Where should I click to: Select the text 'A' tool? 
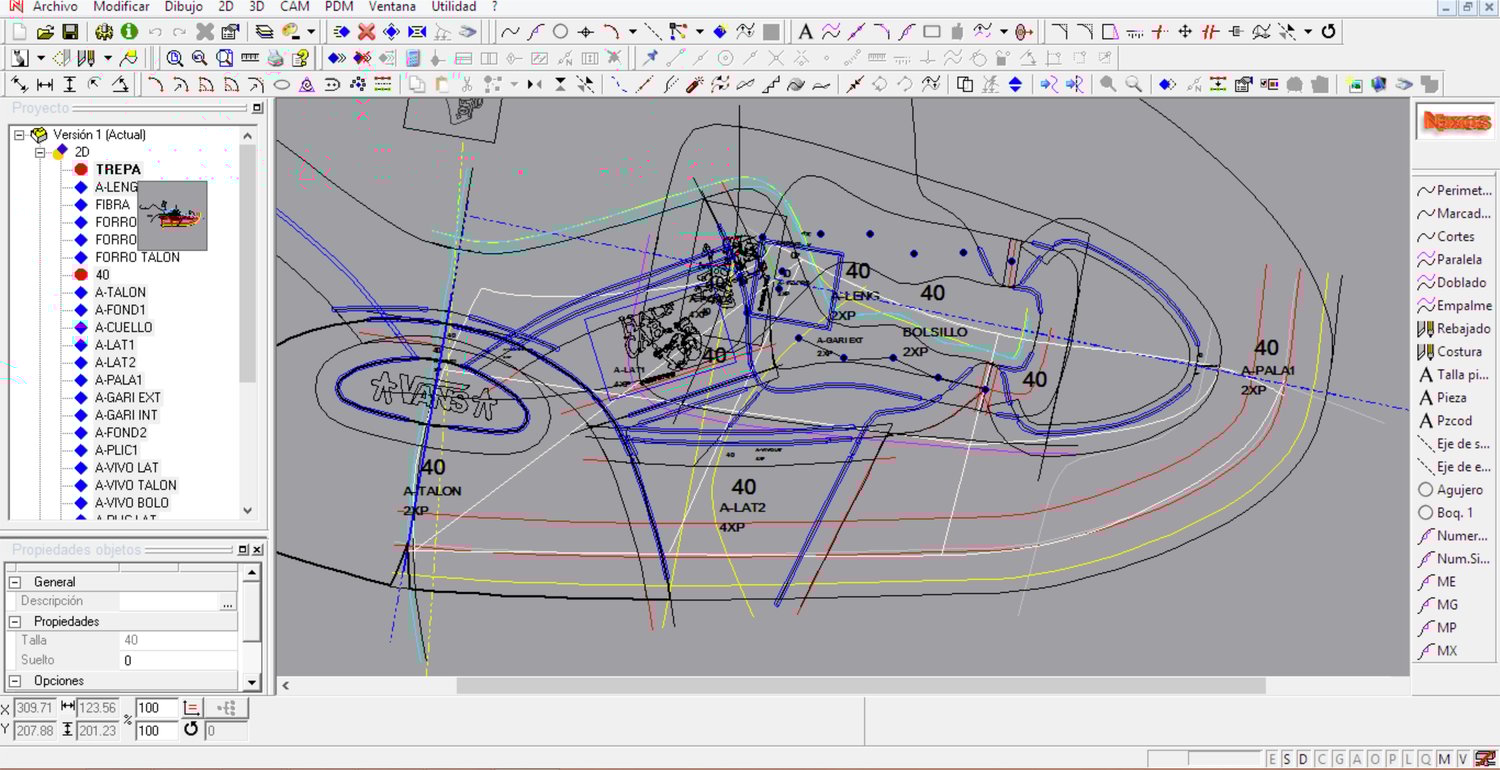pos(805,32)
